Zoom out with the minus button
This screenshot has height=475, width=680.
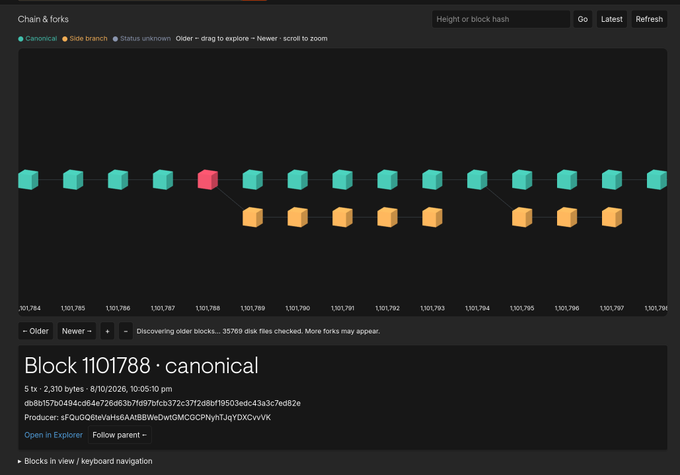126,331
